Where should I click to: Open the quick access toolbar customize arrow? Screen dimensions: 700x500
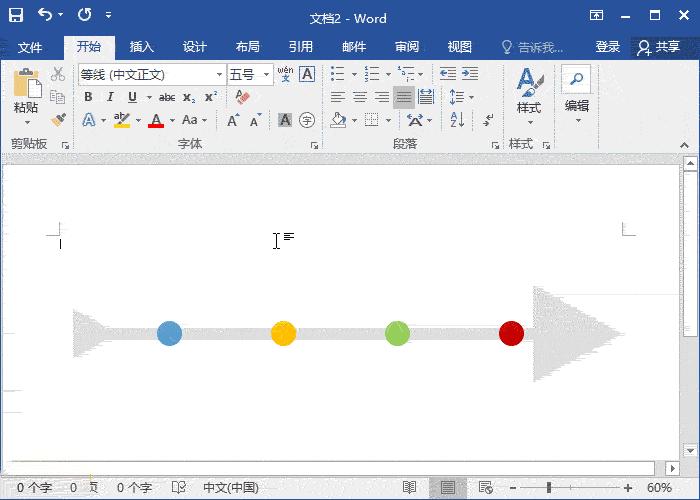tap(108, 15)
